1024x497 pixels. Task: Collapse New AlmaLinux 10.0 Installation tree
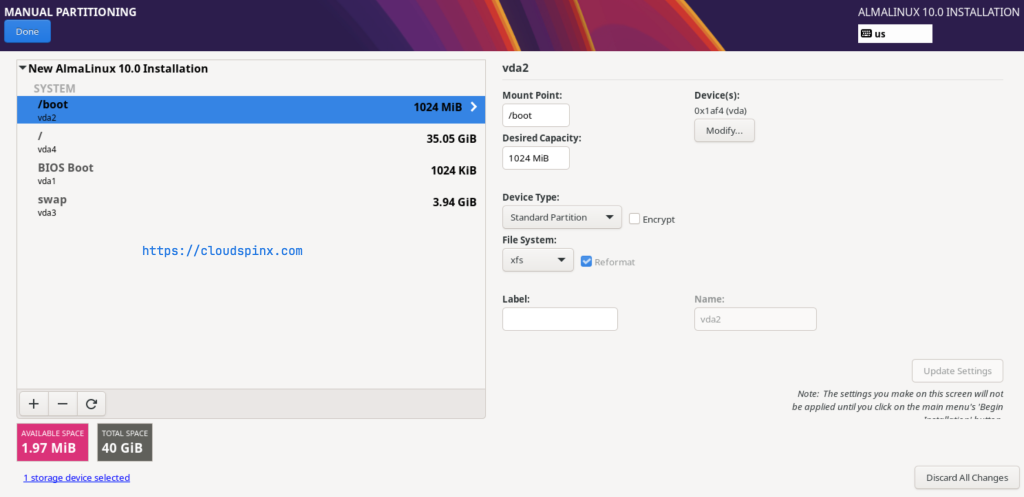pos(23,69)
